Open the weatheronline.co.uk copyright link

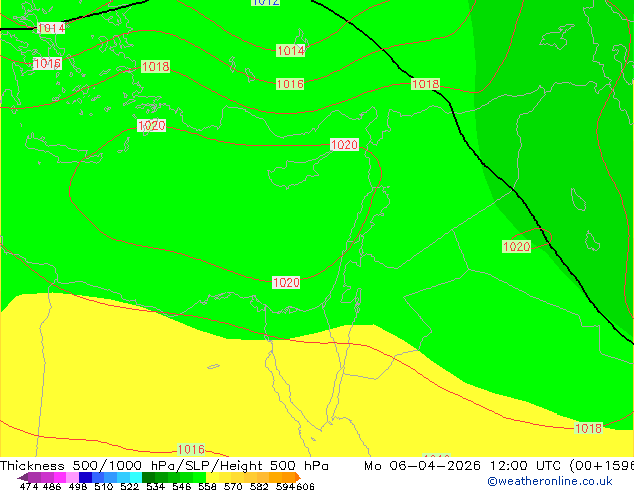(x=549, y=481)
